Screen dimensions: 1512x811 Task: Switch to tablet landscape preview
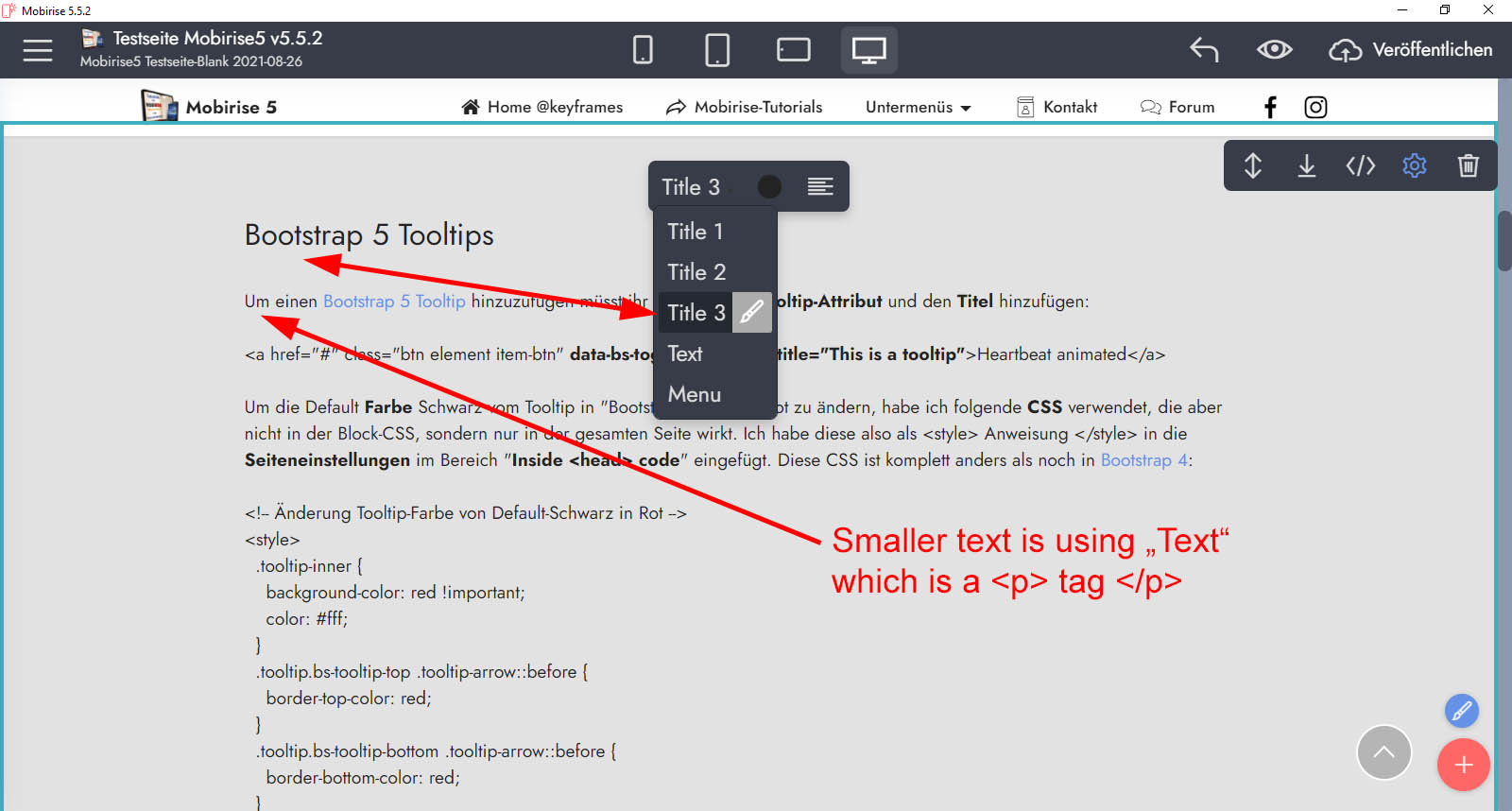pyautogui.click(x=794, y=49)
